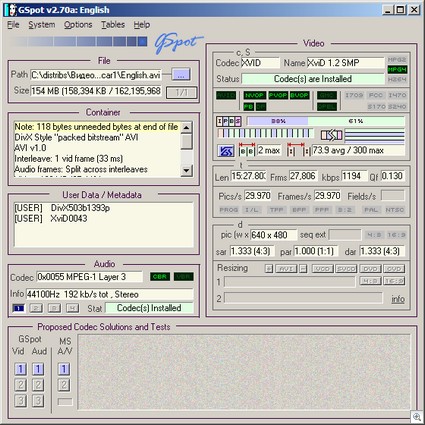Click the H264 indicator
Image resolution: width=425 pixels, height=425 pixels.
pyautogui.click(x=397, y=79)
